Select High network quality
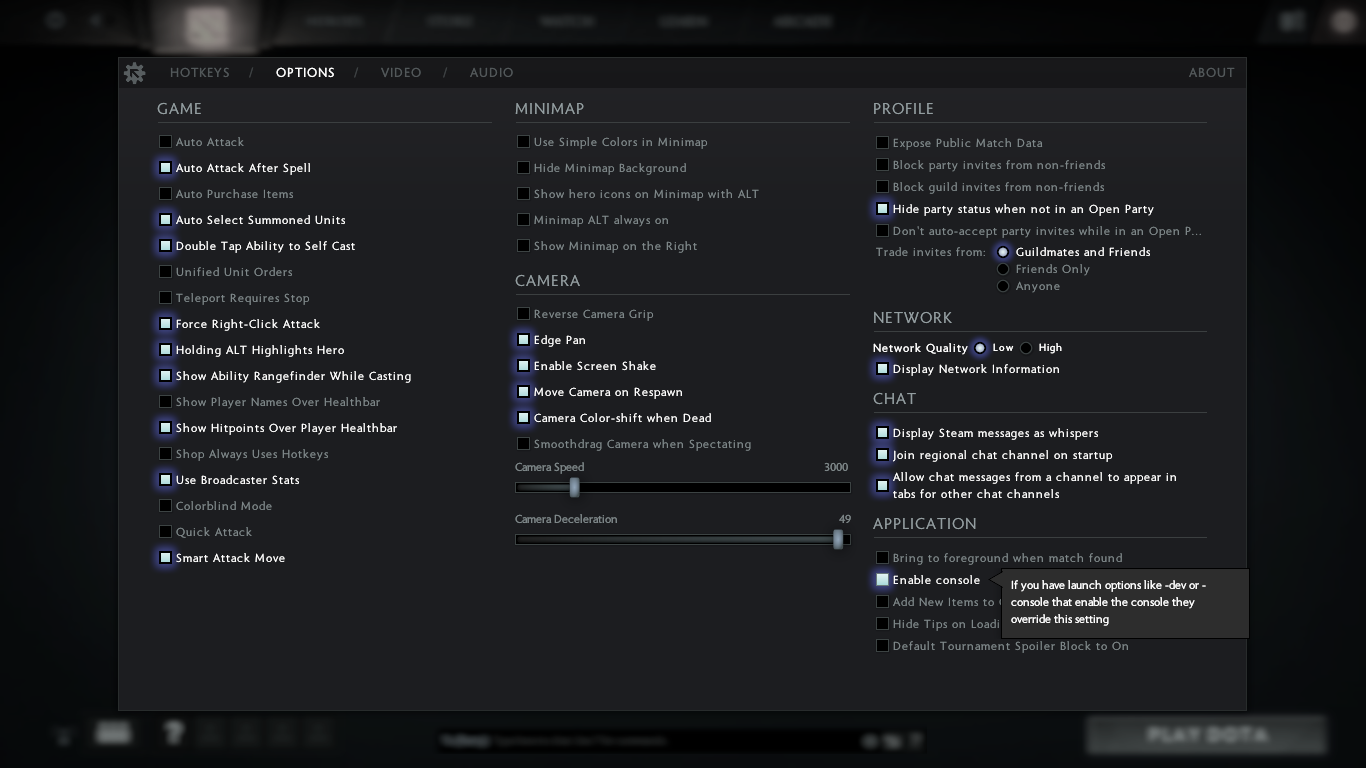 tap(1026, 348)
